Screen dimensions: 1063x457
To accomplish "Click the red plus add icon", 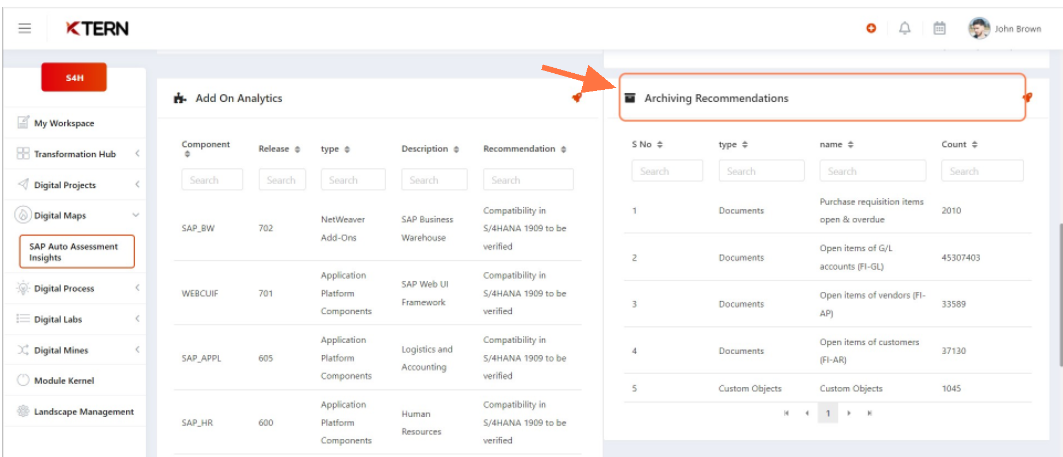I will pyautogui.click(x=871, y=28).
